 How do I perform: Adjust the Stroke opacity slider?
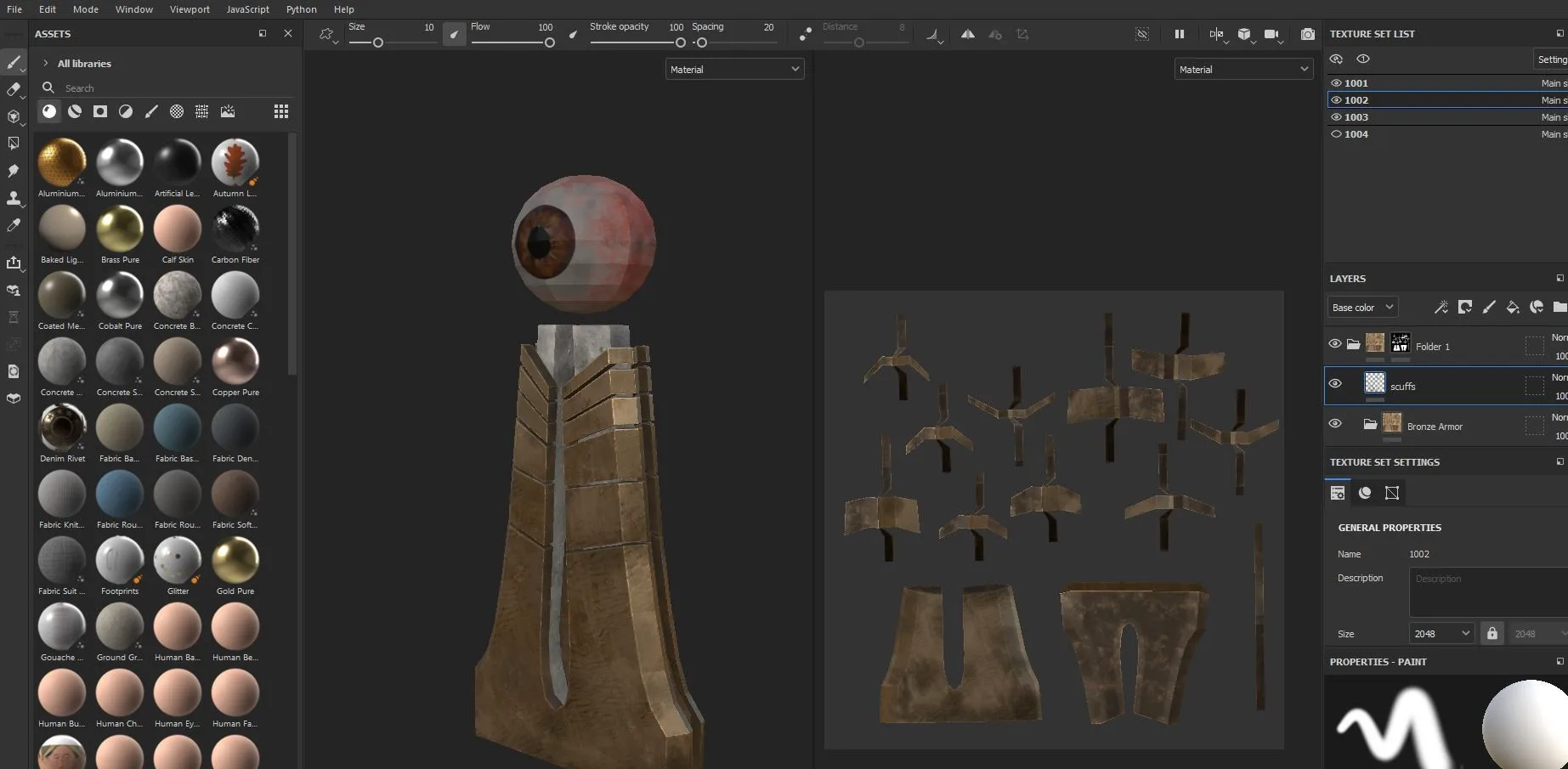click(x=638, y=42)
